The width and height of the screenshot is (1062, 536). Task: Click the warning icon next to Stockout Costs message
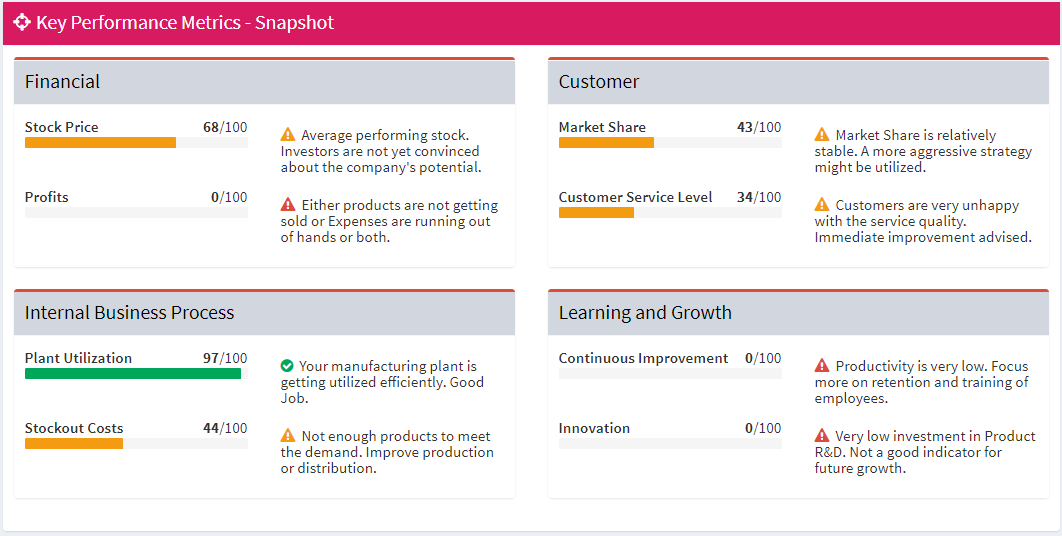288,436
